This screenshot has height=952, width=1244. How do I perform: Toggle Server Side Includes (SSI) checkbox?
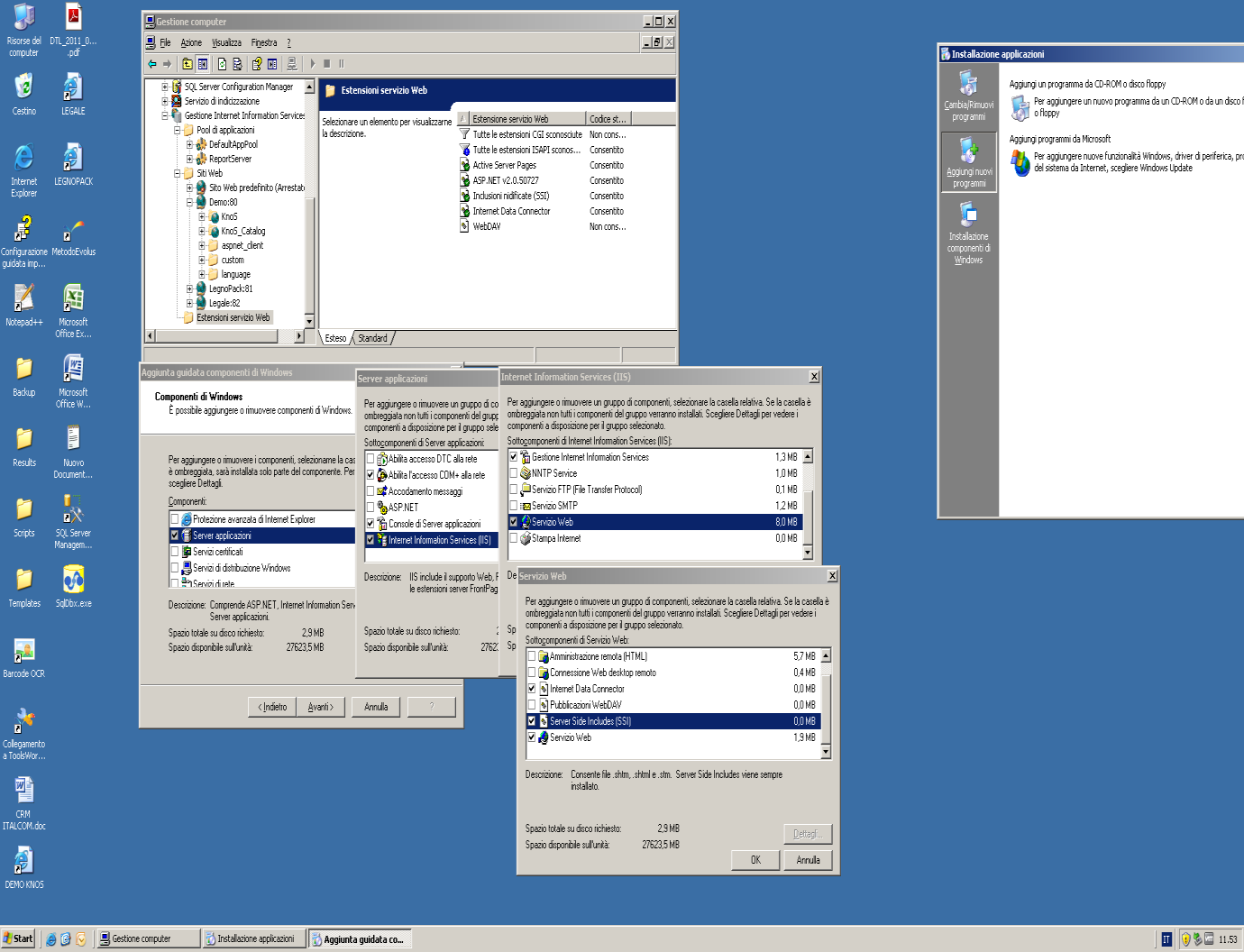[532, 721]
